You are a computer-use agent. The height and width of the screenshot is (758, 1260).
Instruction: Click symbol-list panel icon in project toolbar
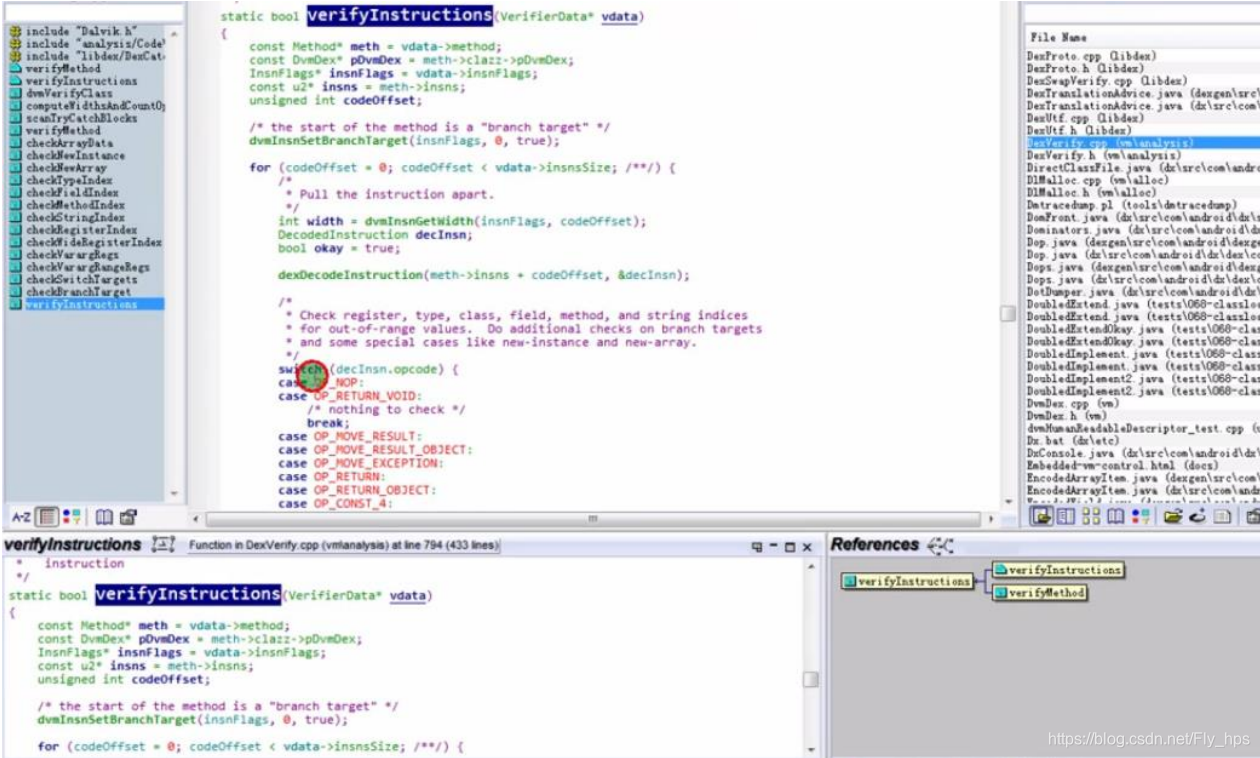tap(1066, 516)
